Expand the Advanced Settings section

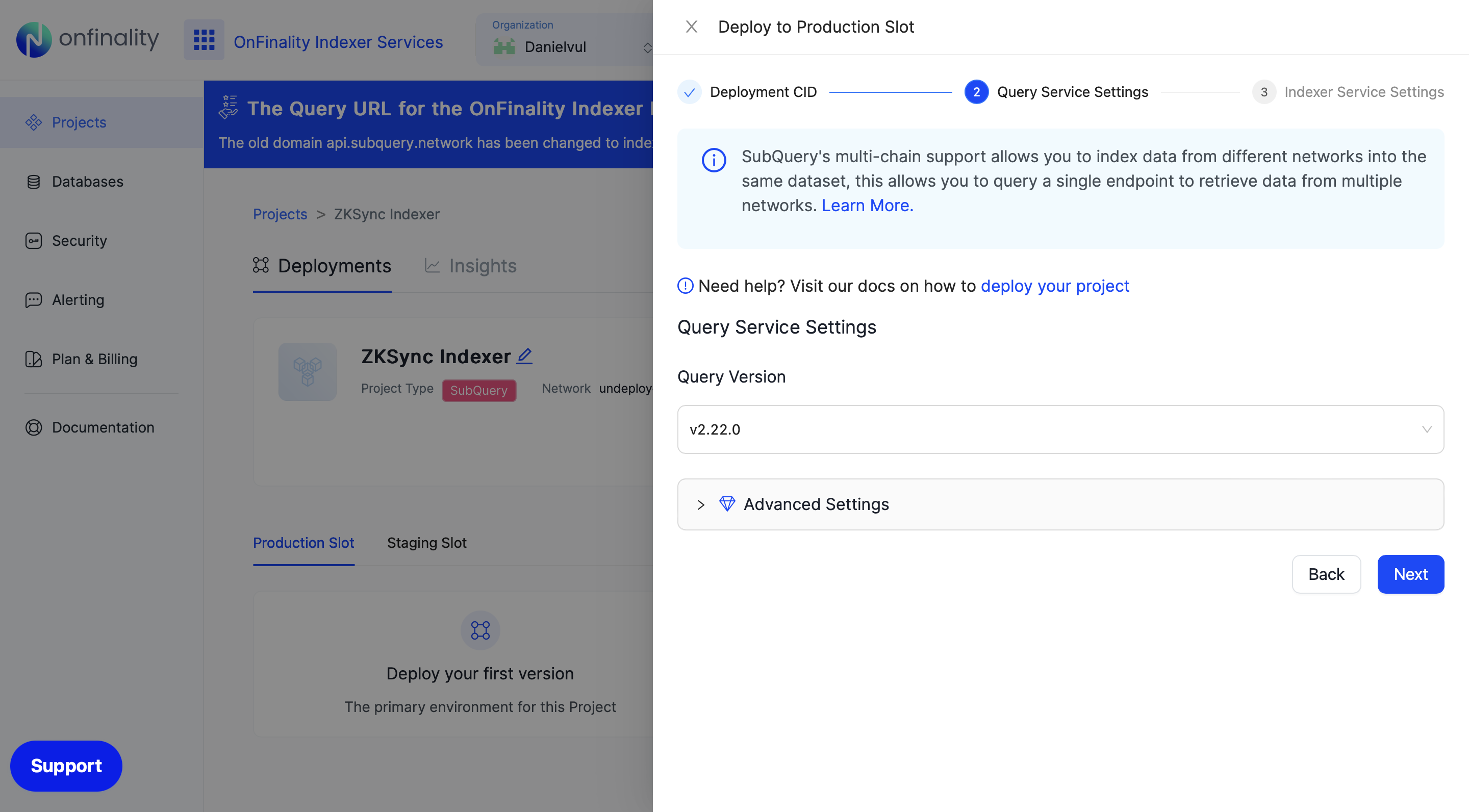coord(816,504)
